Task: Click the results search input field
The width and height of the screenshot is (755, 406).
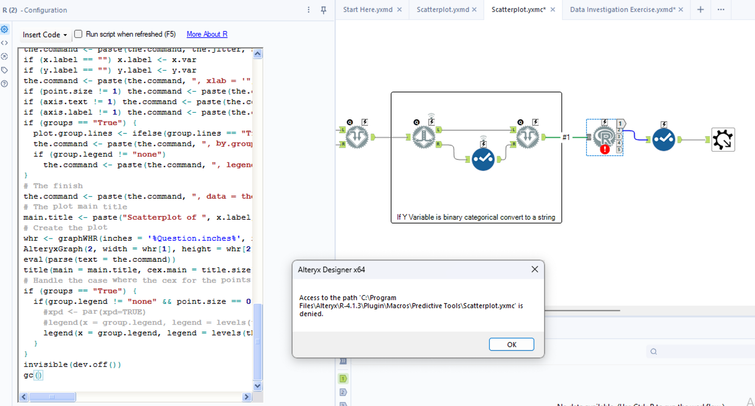Action: pyautogui.click(x=700, y=352)
